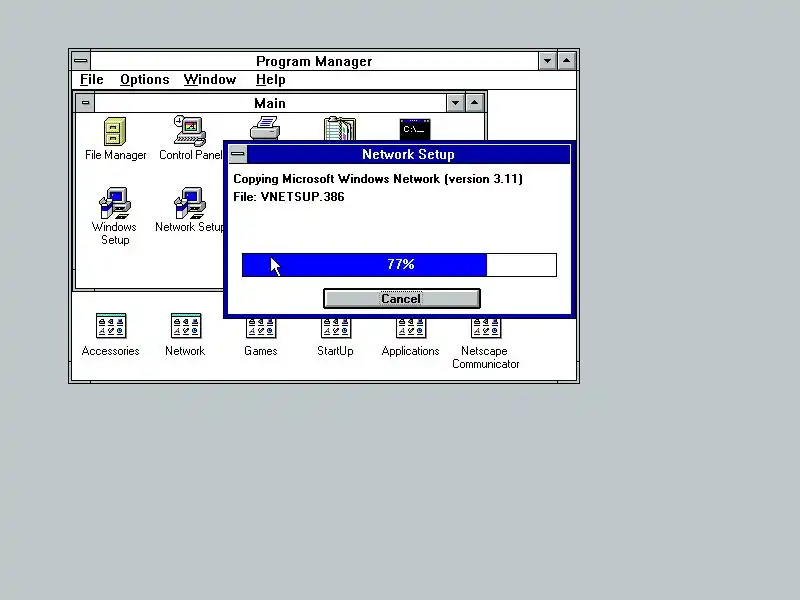Cancel the Network Setup file copy

pos(402,298)
